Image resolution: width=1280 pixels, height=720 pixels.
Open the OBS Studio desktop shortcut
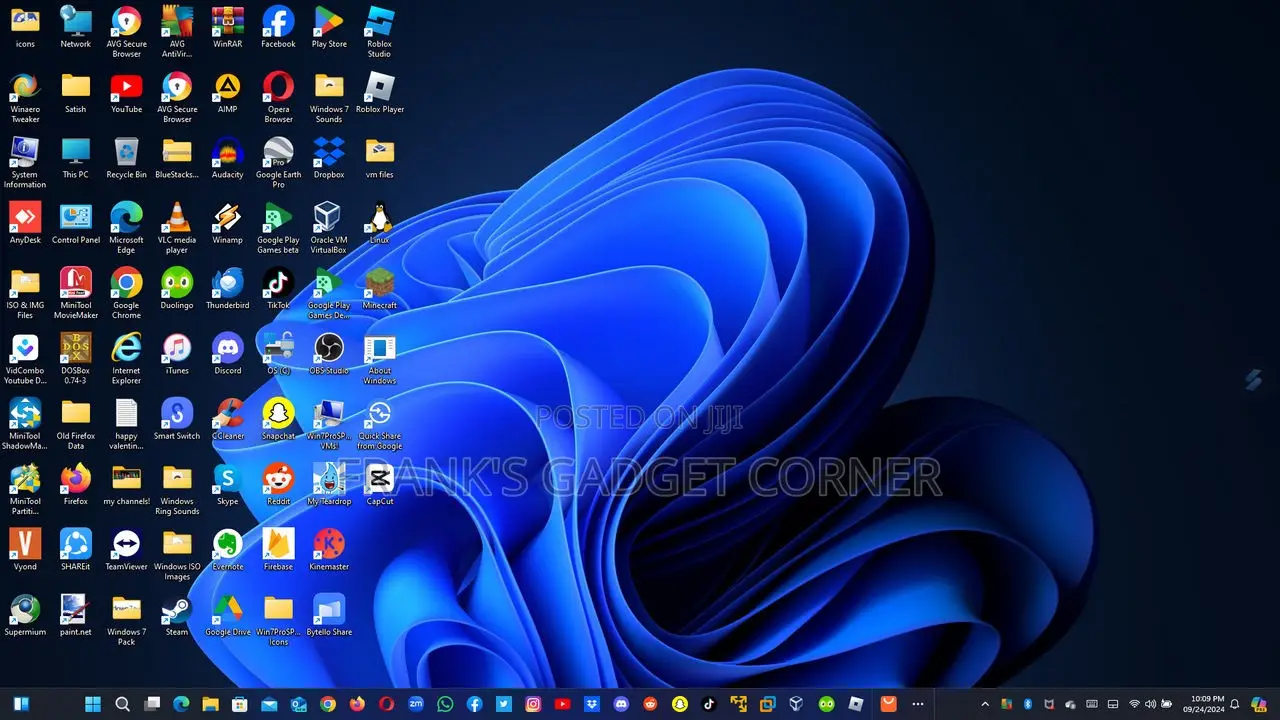[x=329, y=354]
